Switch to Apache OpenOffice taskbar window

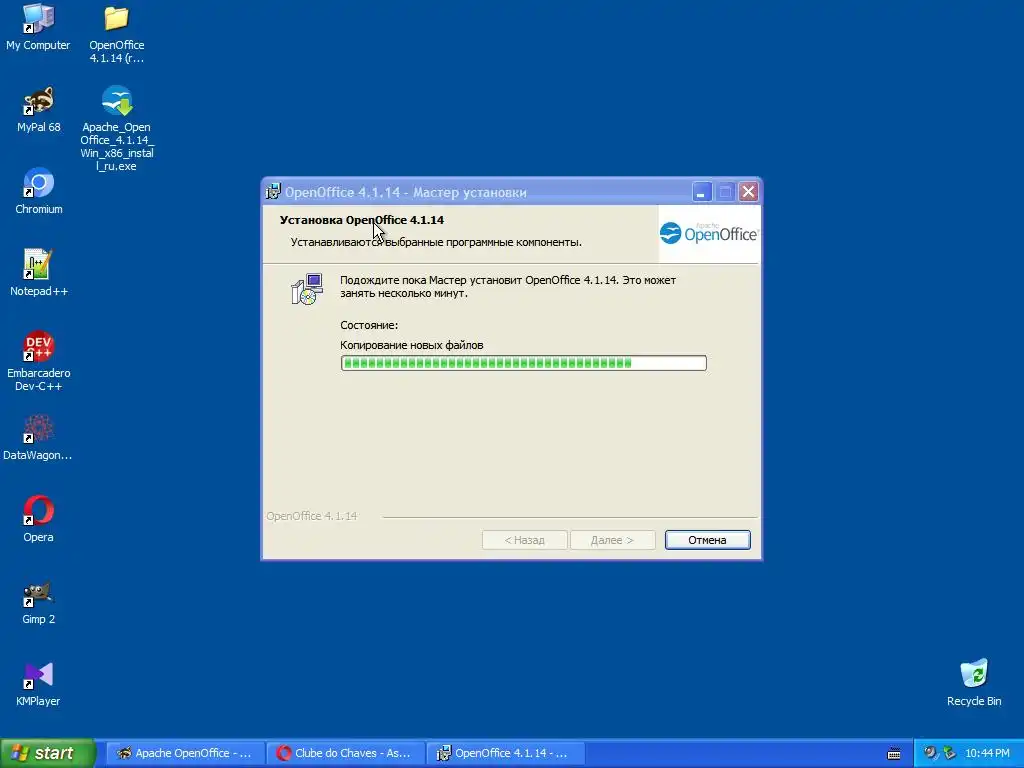[x=185, y=753]
